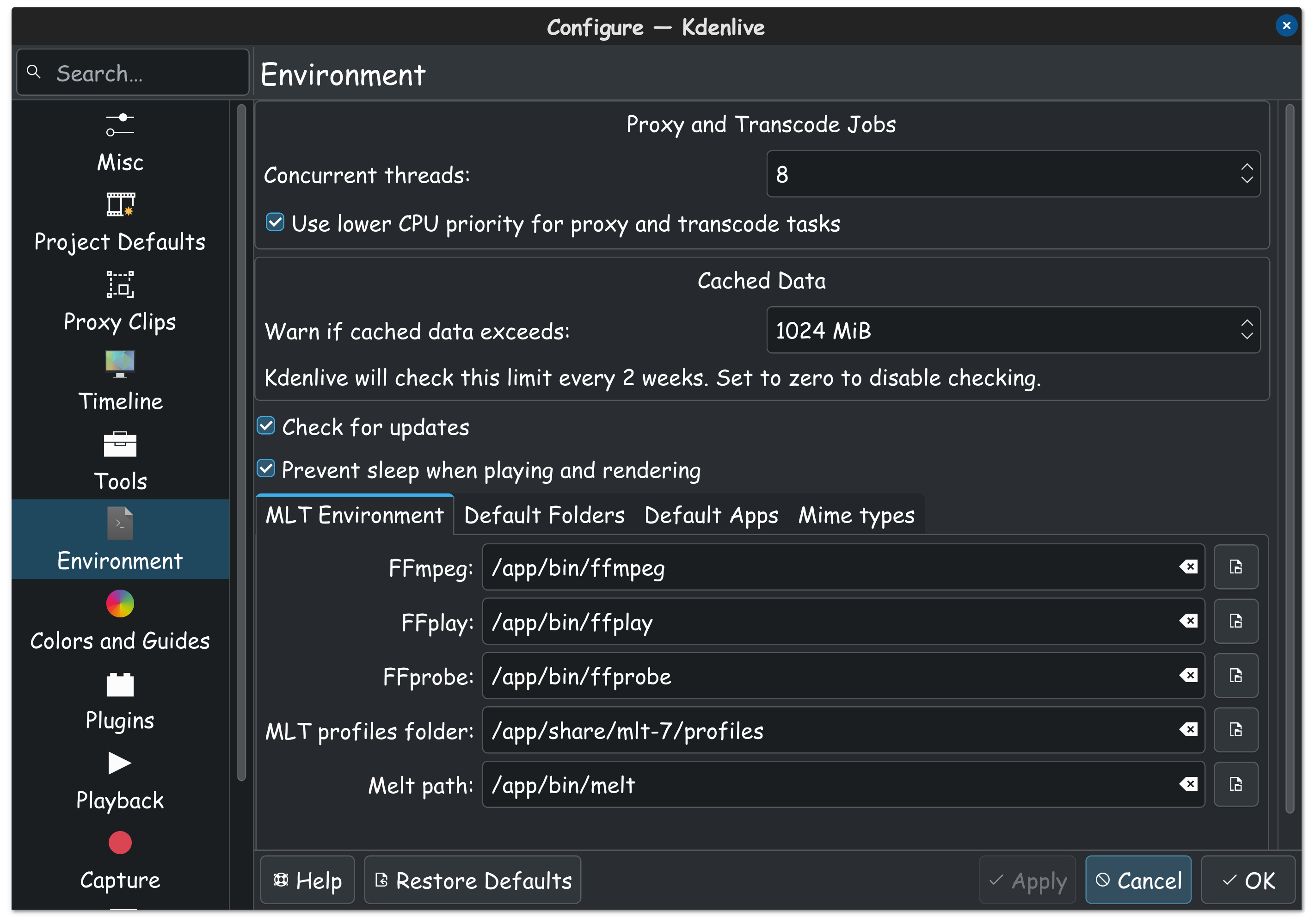Clear the FFmpeg path field
This screenshot has height=924, width=1315.
(1188, 567)
